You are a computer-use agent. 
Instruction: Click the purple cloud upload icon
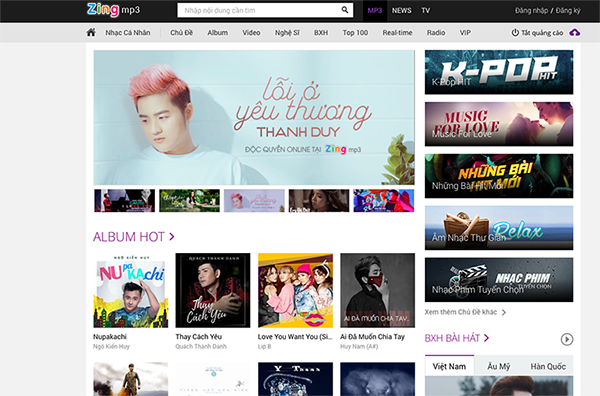574,33
